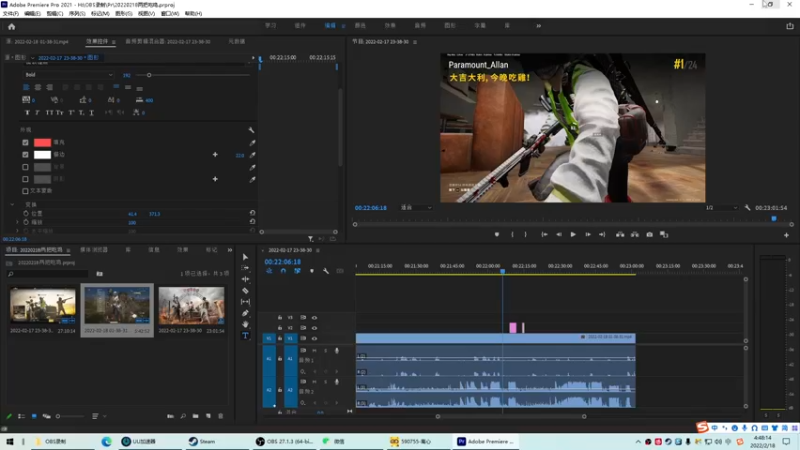Screen dimensions: 800x450
Task: Toggle Linked Selection in timeline
Action: tap(297, 271)
